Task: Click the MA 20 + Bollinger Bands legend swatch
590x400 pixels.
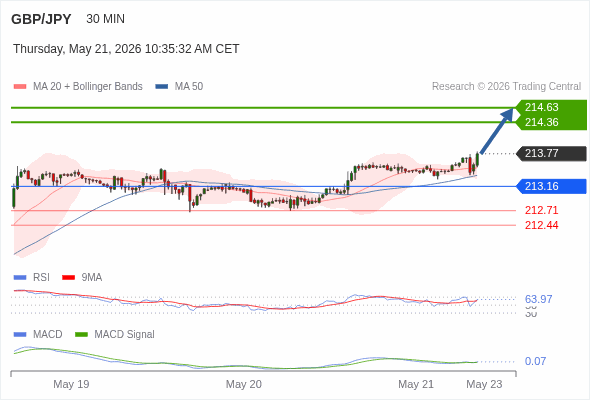Action: 20,87
